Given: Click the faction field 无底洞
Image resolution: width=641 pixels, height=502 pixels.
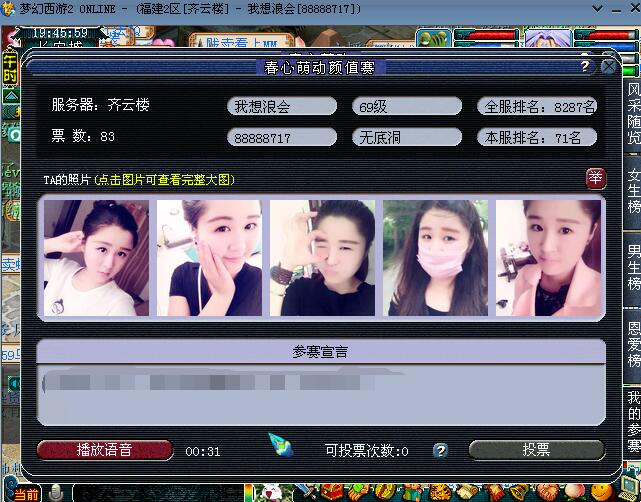Looking at the screenshot, I should pyautogui.click(x=407, y=137).
